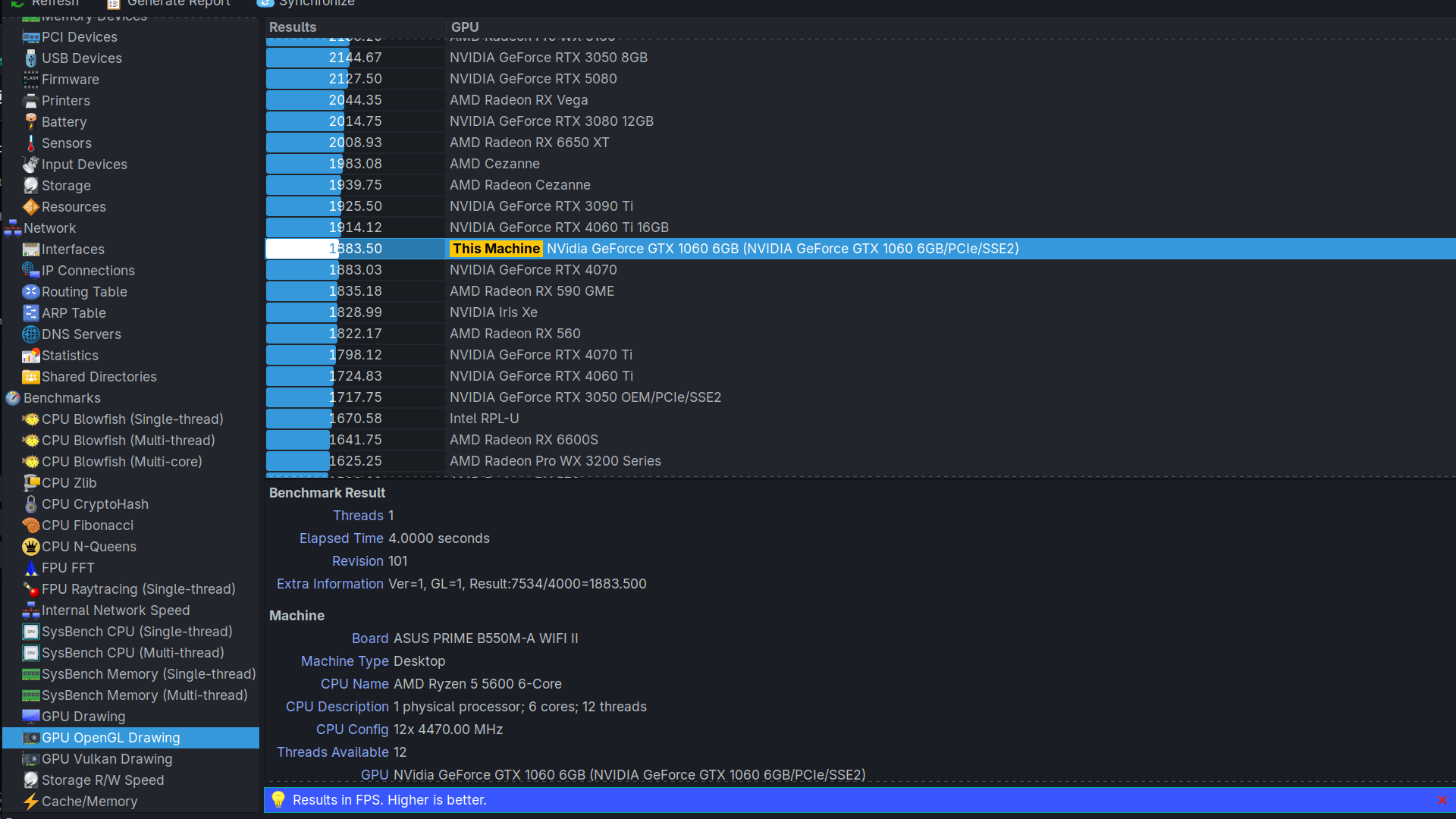Screen dimensions: 1456x819
Task: Click the Resources diamond icon
Action: coord(30,206)
